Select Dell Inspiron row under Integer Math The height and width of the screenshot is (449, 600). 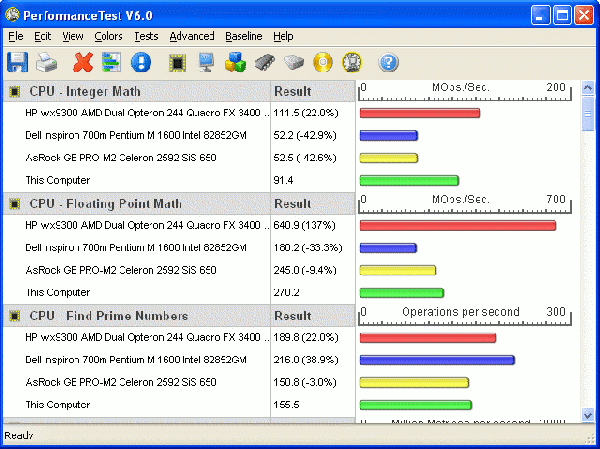pyautogui.click(x=179, y=135)
